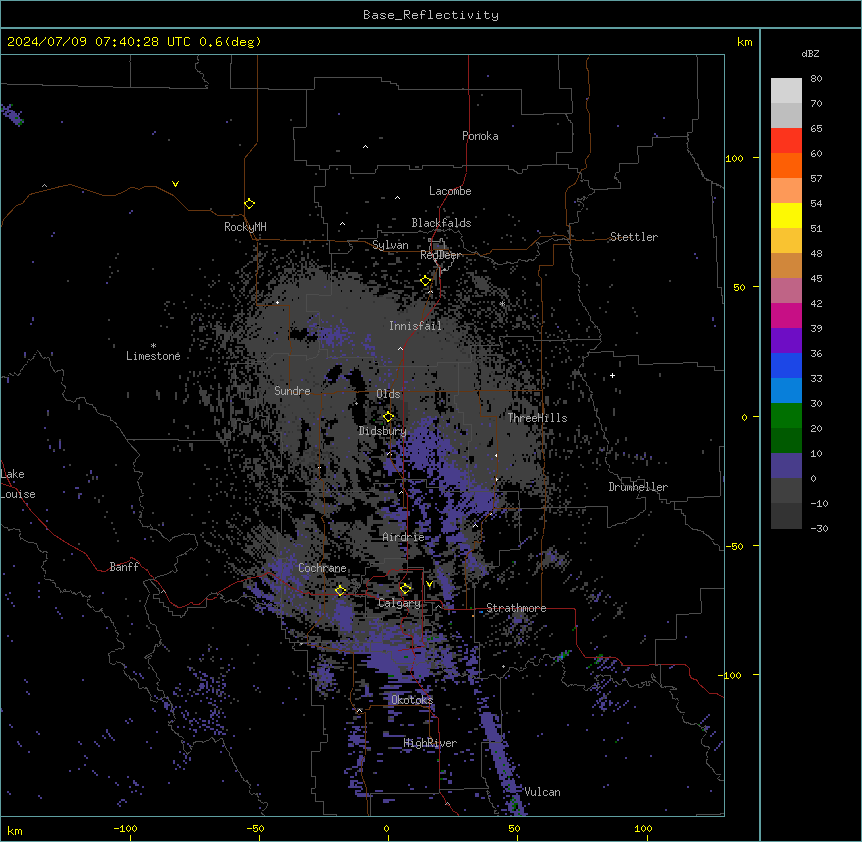This screenshot has height=842, width=862.
Task: Click the -30 value on the dBZ legend
Action: [x=819, y=528]
